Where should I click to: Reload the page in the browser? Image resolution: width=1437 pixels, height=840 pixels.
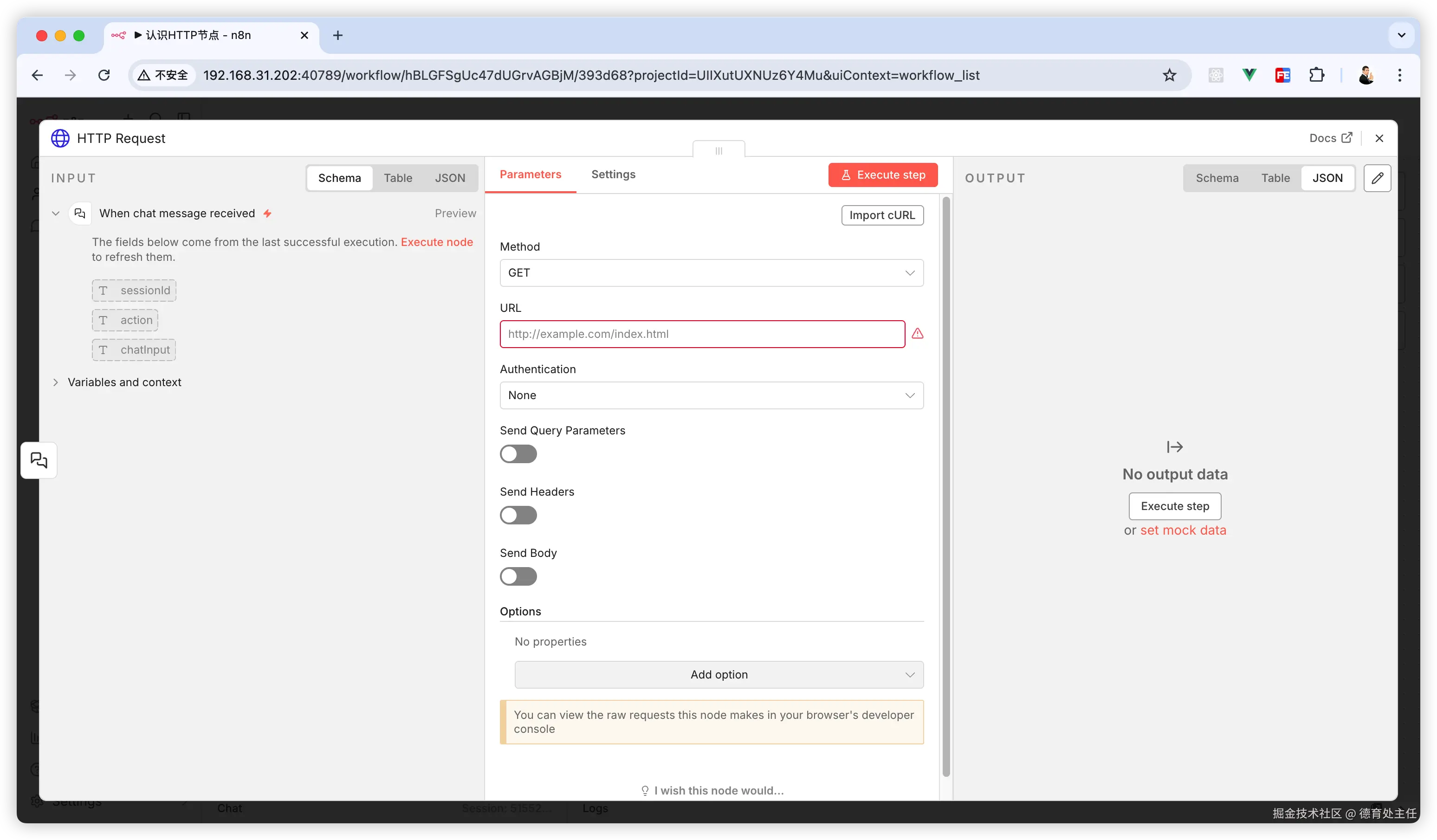pos(104,75)
